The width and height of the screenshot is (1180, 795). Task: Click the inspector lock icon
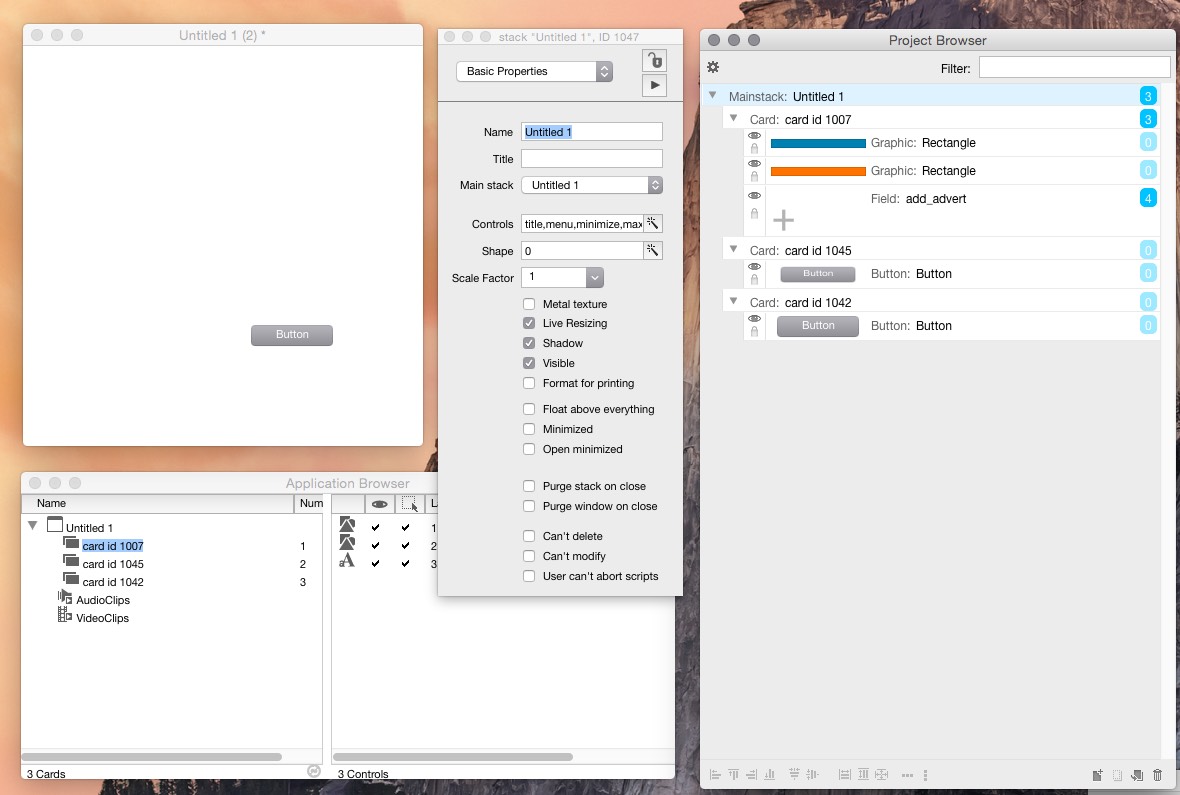tap(654, 60)
